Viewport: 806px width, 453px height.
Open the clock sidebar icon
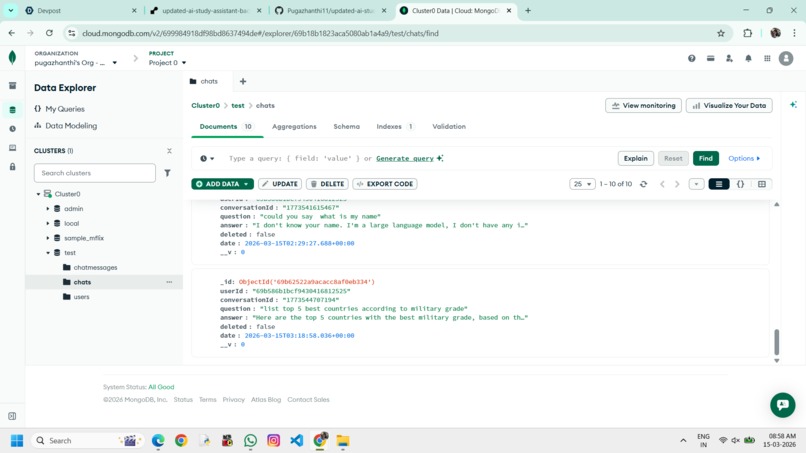pos(12,129)
